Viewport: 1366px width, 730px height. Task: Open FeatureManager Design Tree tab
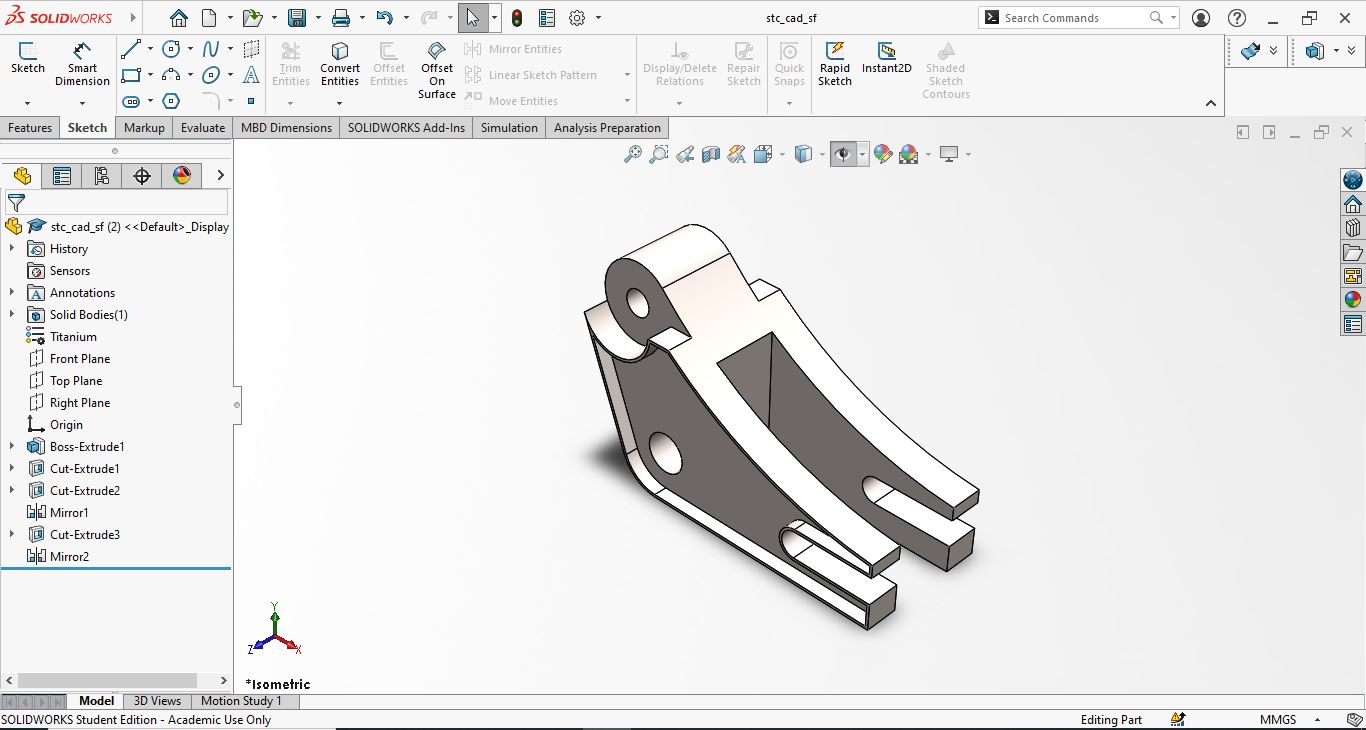[22, 176]
